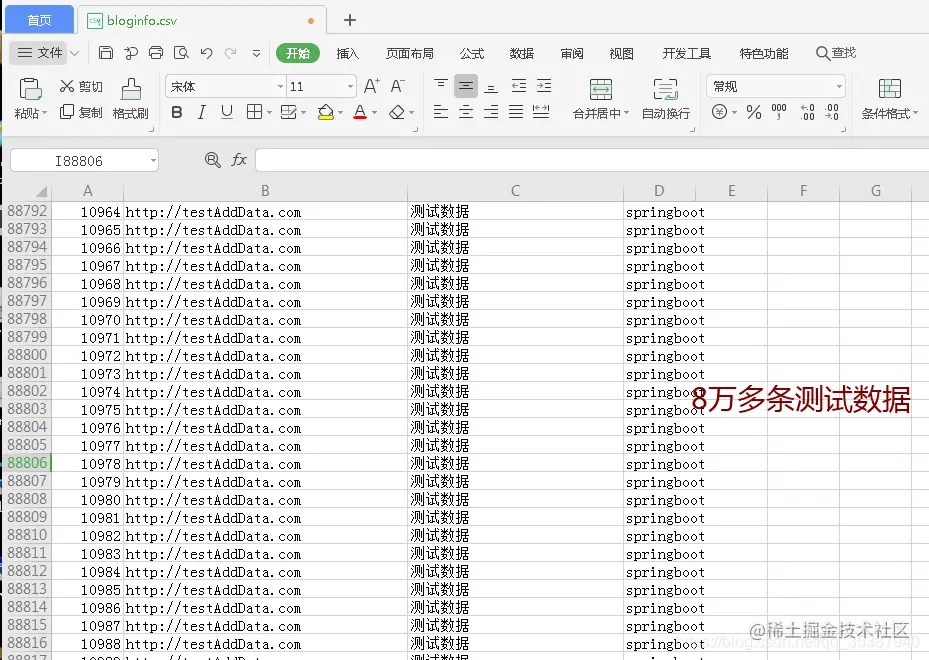This screenshot has width=929, height=660.
Task: Align text left horizontally
Action: 440,111
